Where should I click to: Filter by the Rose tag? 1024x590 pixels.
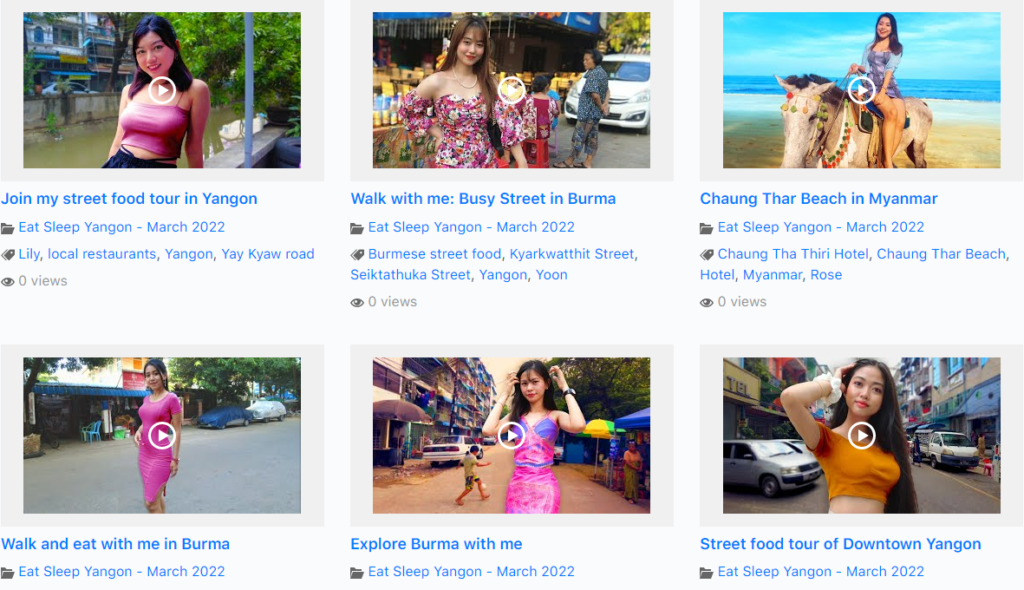(x=826, y=275)
